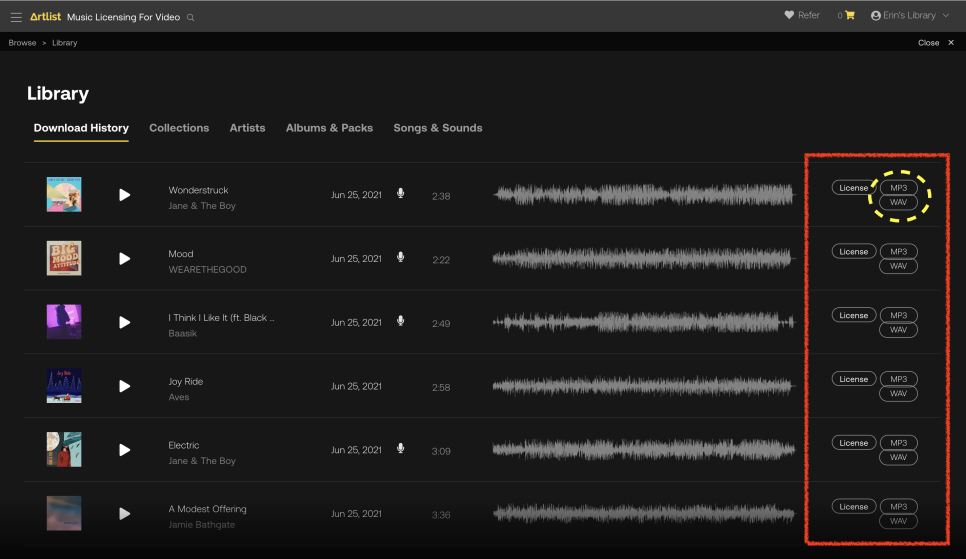The width and height of the screenshot is (966, 559).
Task: Go to Browse in the breadcrumb
Action: pyautogui.click(x=22, y=43)
